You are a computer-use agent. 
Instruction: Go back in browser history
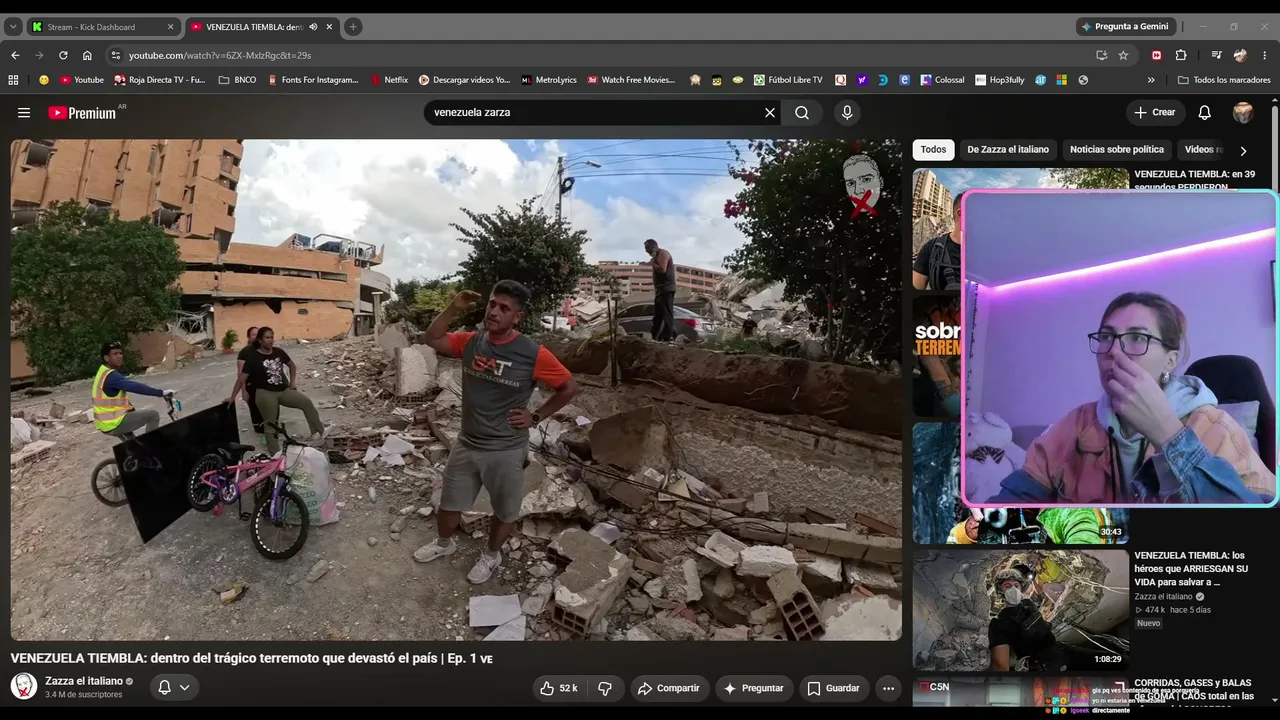tap(15, 55)
